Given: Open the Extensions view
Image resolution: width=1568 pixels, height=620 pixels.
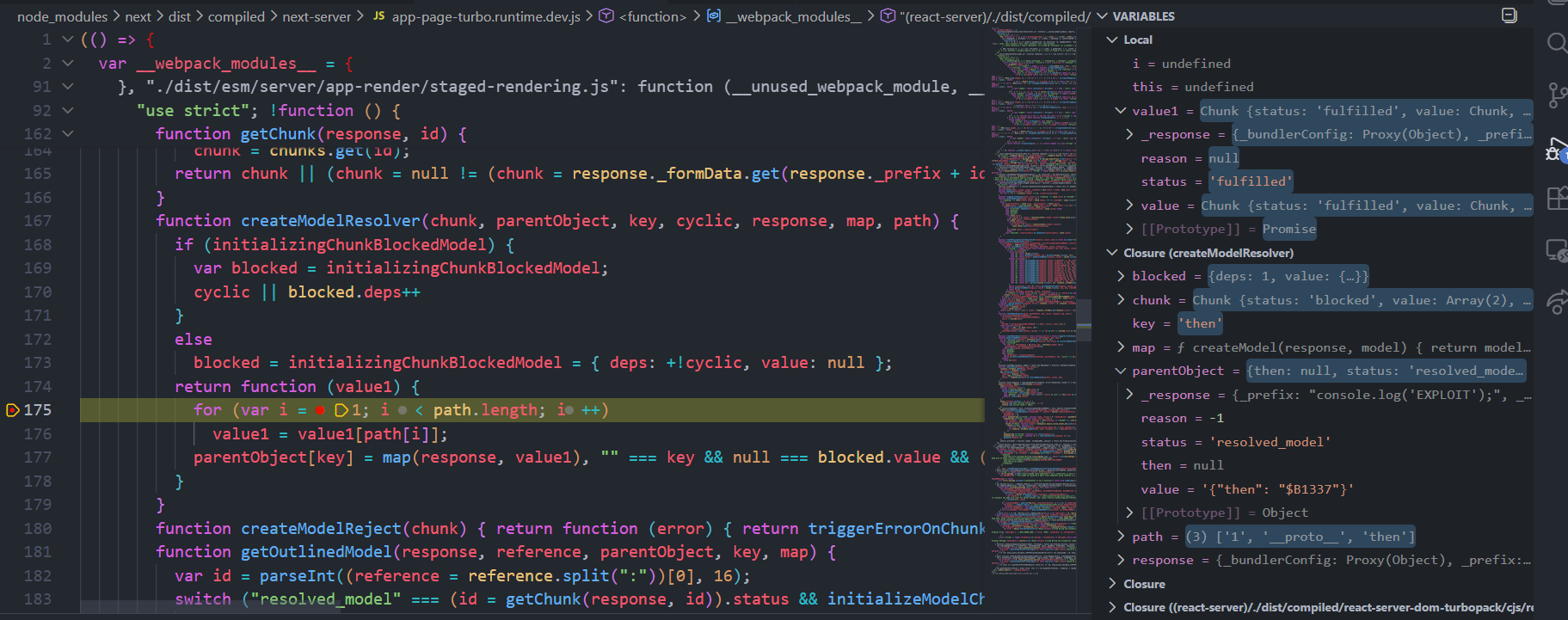Looking at the screenshot, I should pos(1556,199).
